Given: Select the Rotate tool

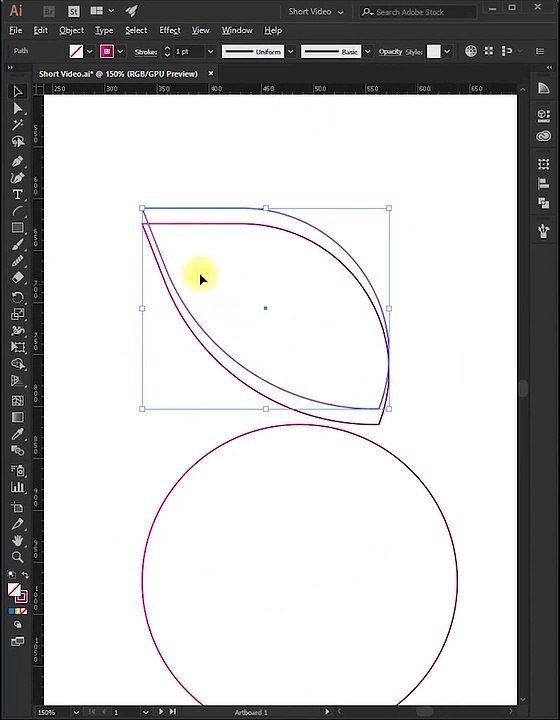Looking at the screenshot, I should 17,298.
